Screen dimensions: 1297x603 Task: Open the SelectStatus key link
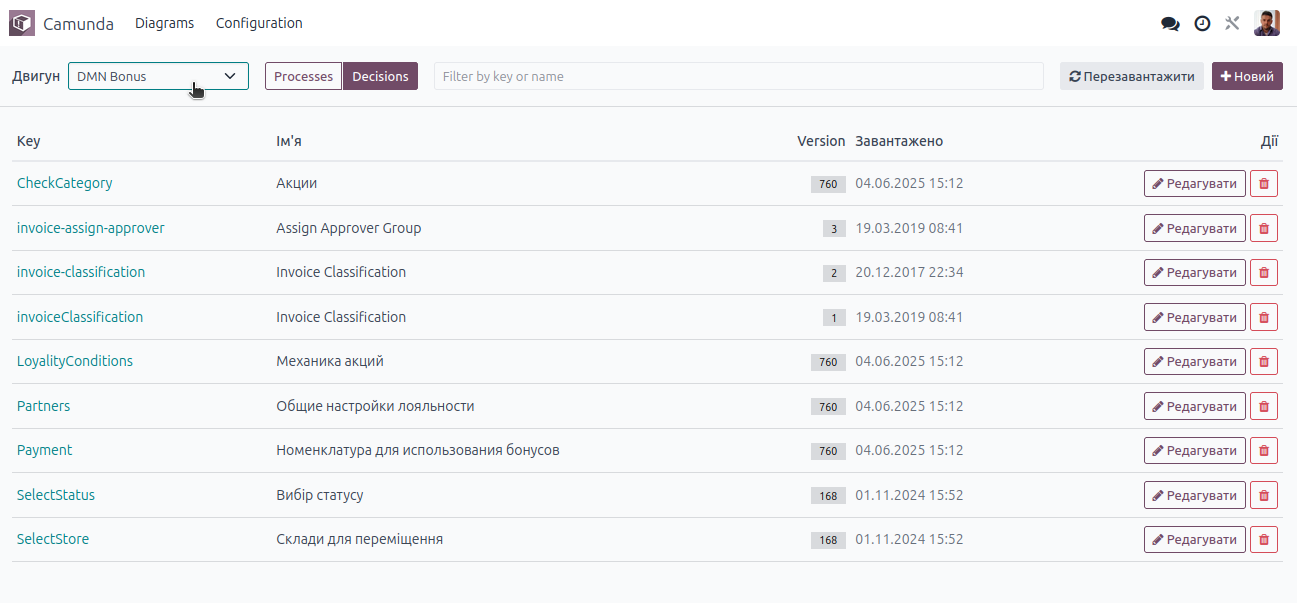point(56,495)
